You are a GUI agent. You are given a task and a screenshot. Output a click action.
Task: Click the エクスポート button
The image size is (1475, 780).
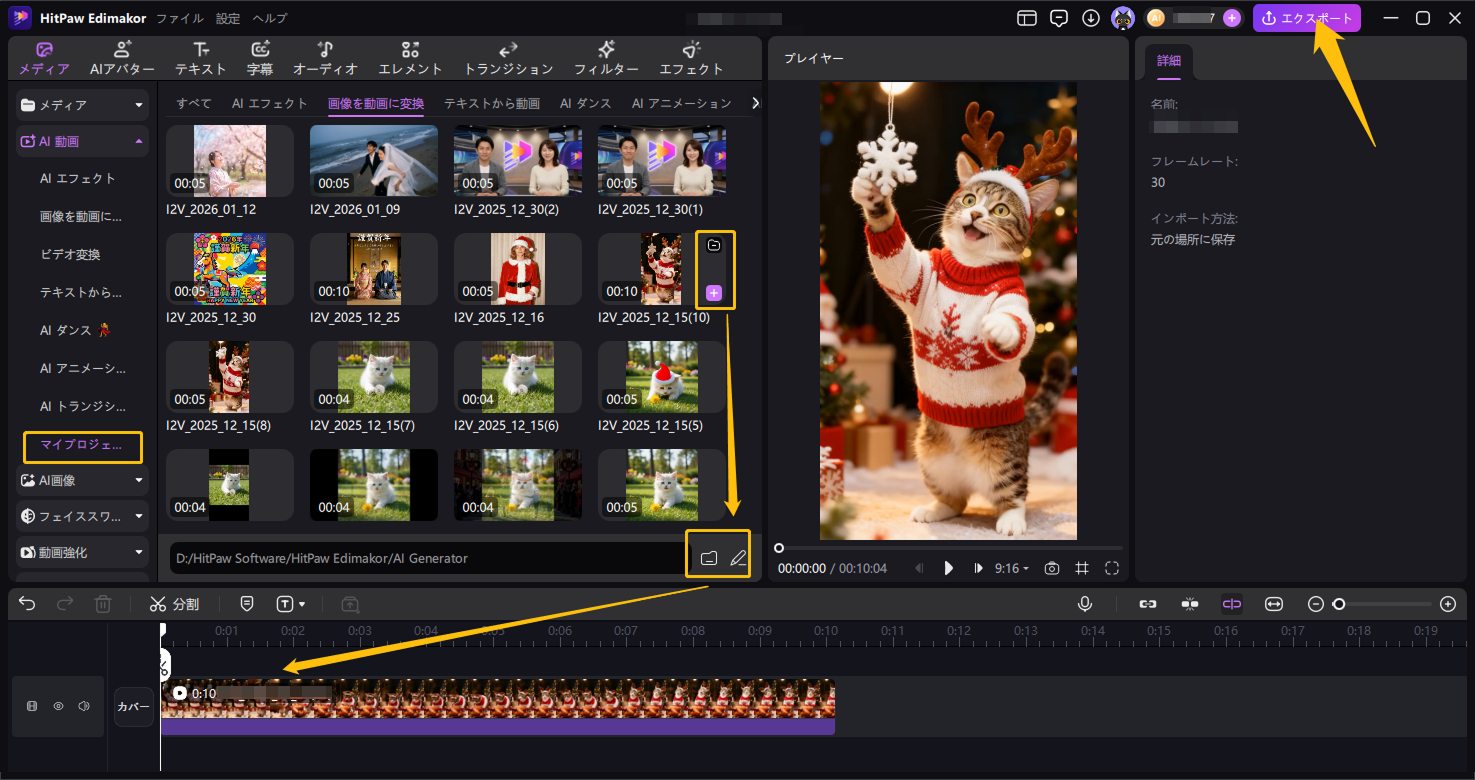click(x=1306, y=18)
